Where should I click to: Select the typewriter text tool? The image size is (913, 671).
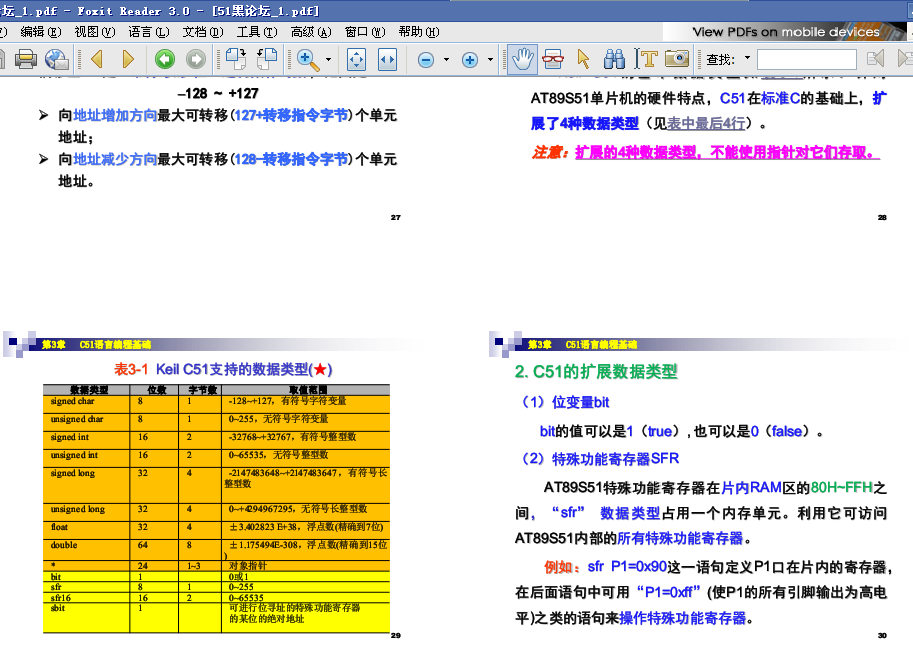(x=645, y=59)
